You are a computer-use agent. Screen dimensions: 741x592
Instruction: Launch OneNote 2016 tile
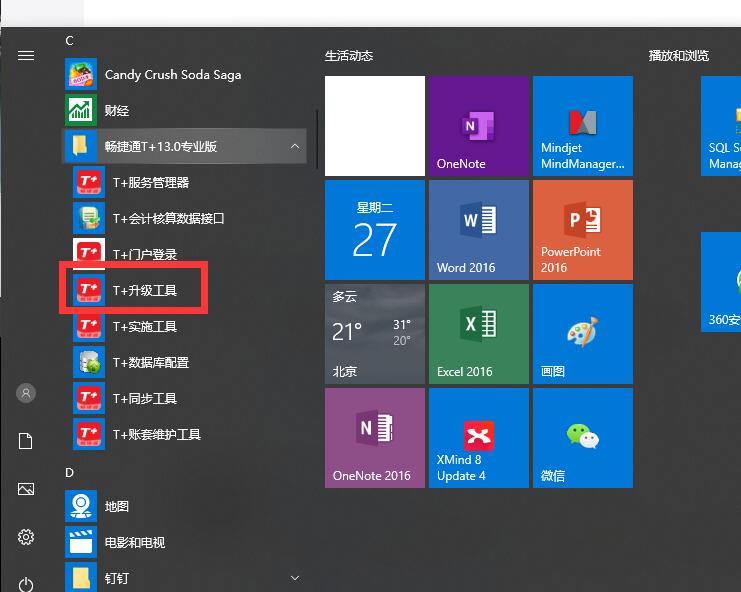point(375,438)
